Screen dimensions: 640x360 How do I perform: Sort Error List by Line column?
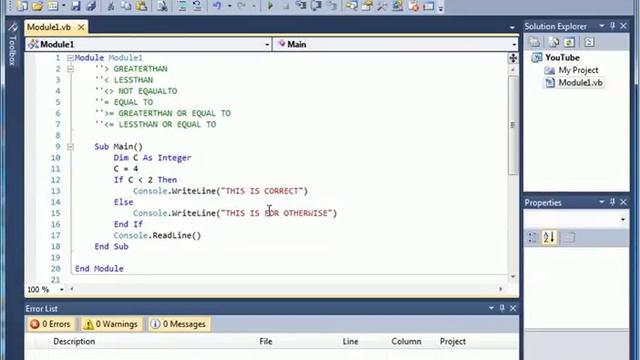coord(350,341)
